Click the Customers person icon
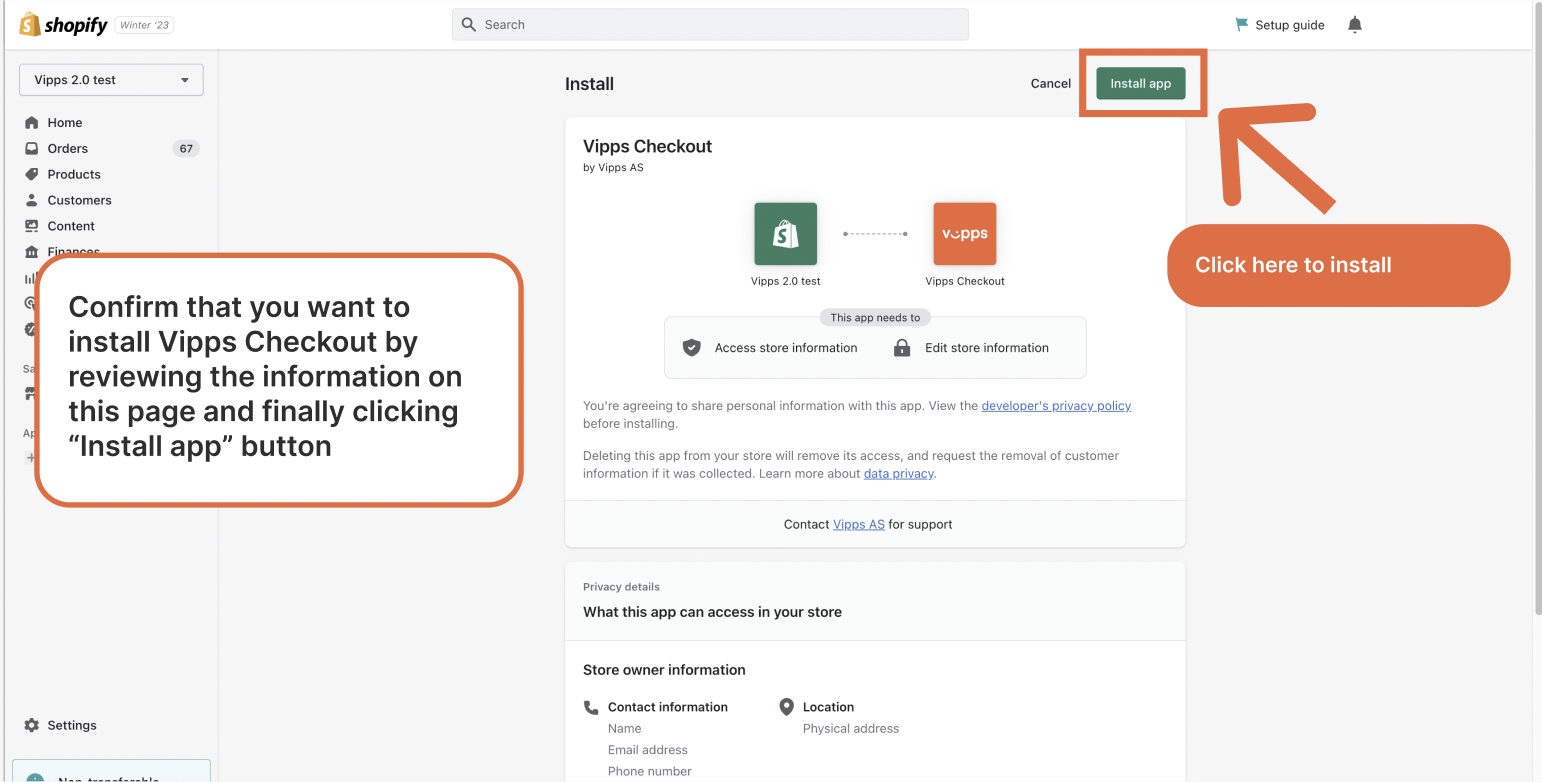The height and width of the screenshot is (782, 1542). [x=32, y=200]
